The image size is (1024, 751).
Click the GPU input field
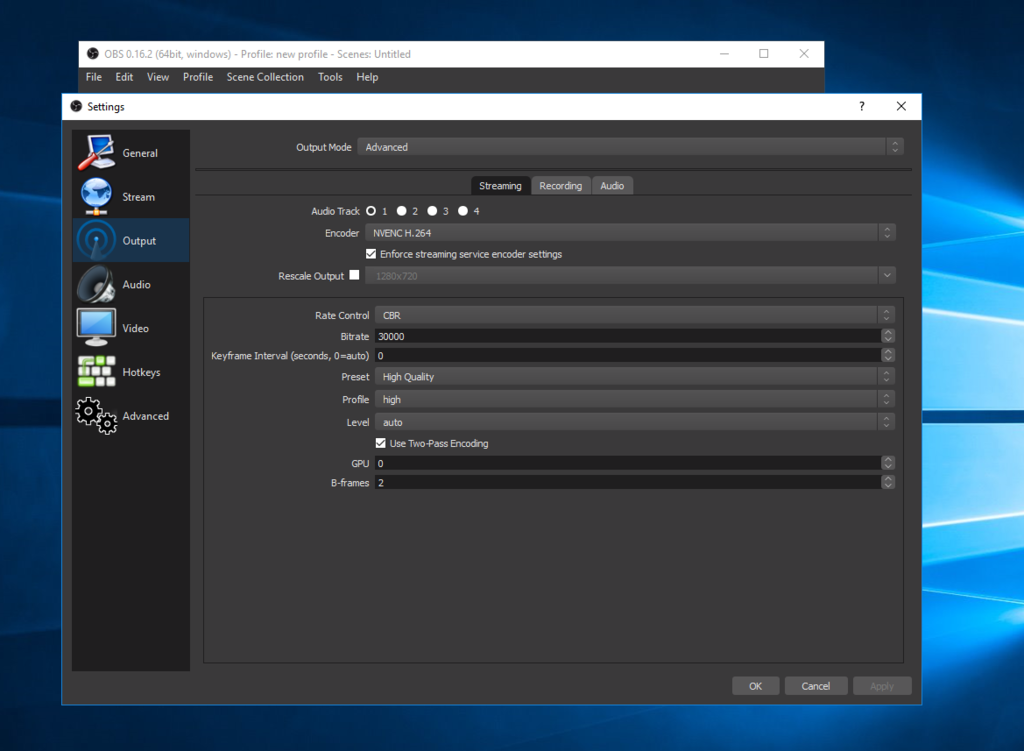pos(628,463)
